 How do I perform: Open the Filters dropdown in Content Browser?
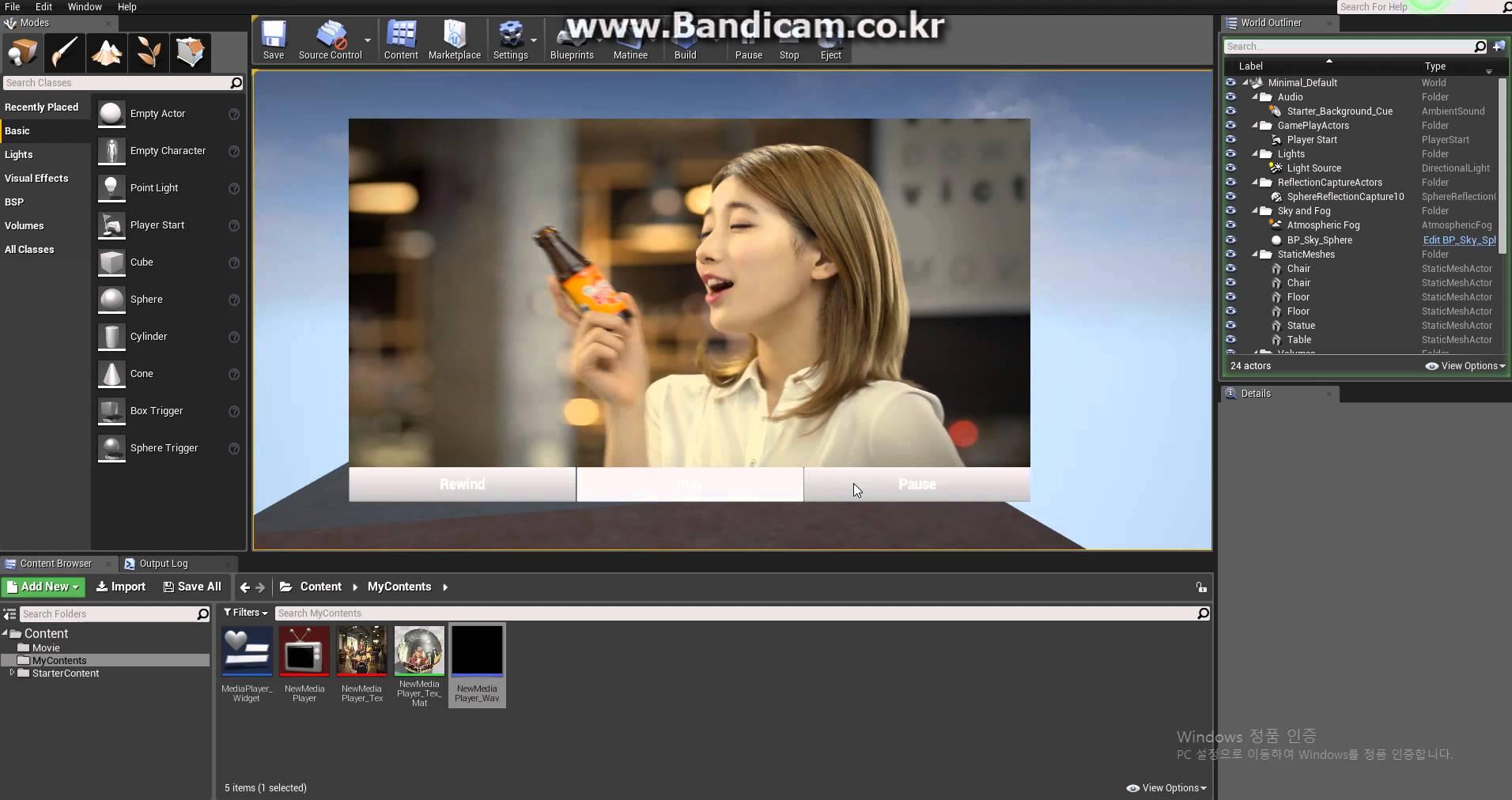(x=245, y=613)
